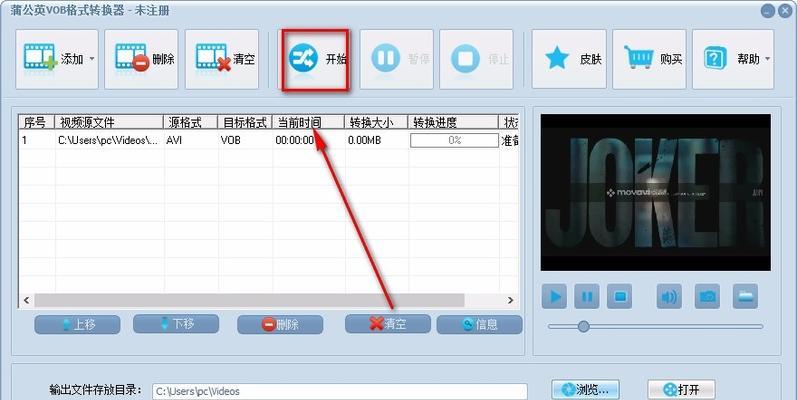The width and height of the screenshot is (797, 400).
Task: Click the file list horizontal scrollbar thumb
Action: (x=249, y=300)
